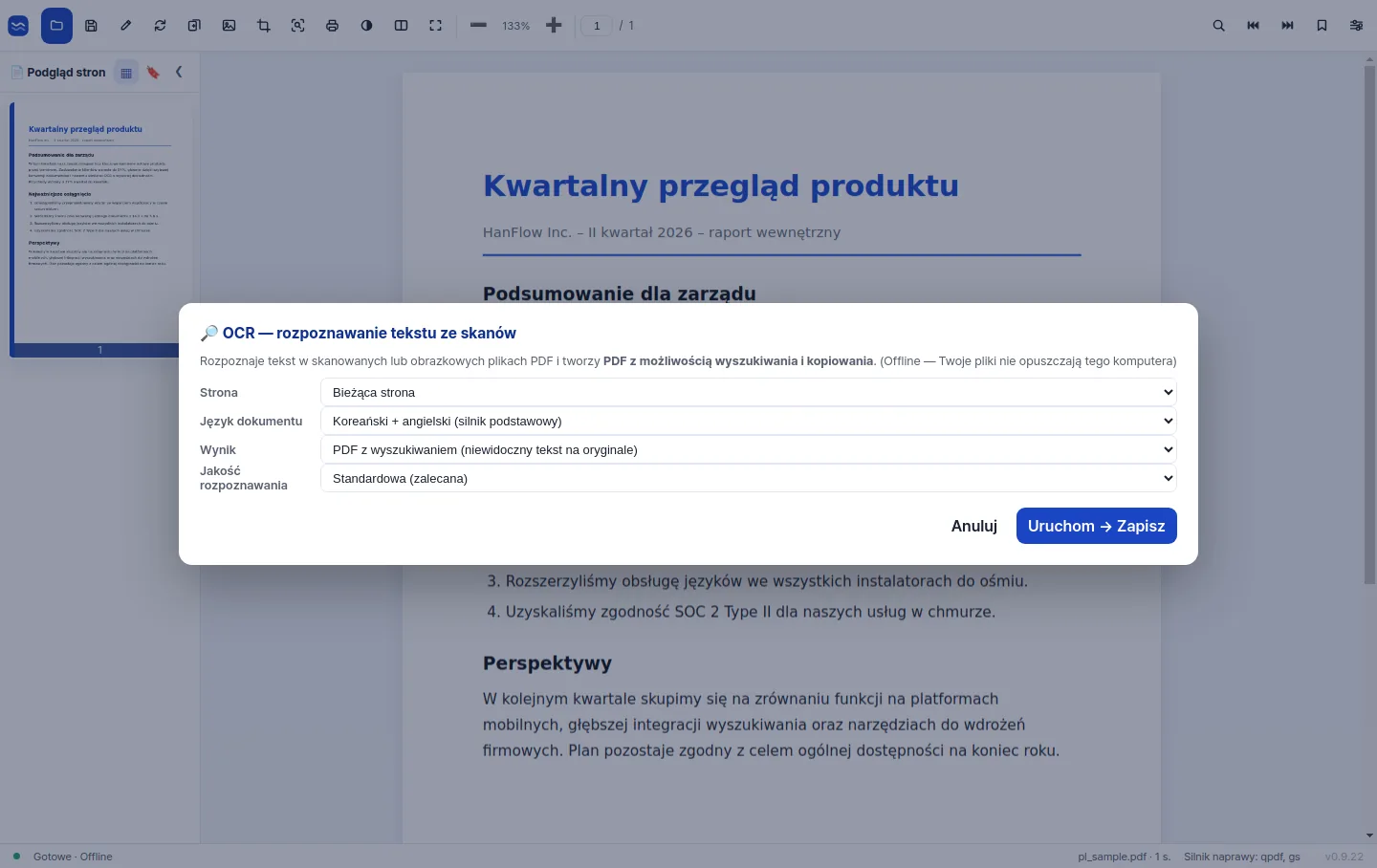Click the page number field
Viewport: 1377px width, 868px height.
tap(597, 26)
